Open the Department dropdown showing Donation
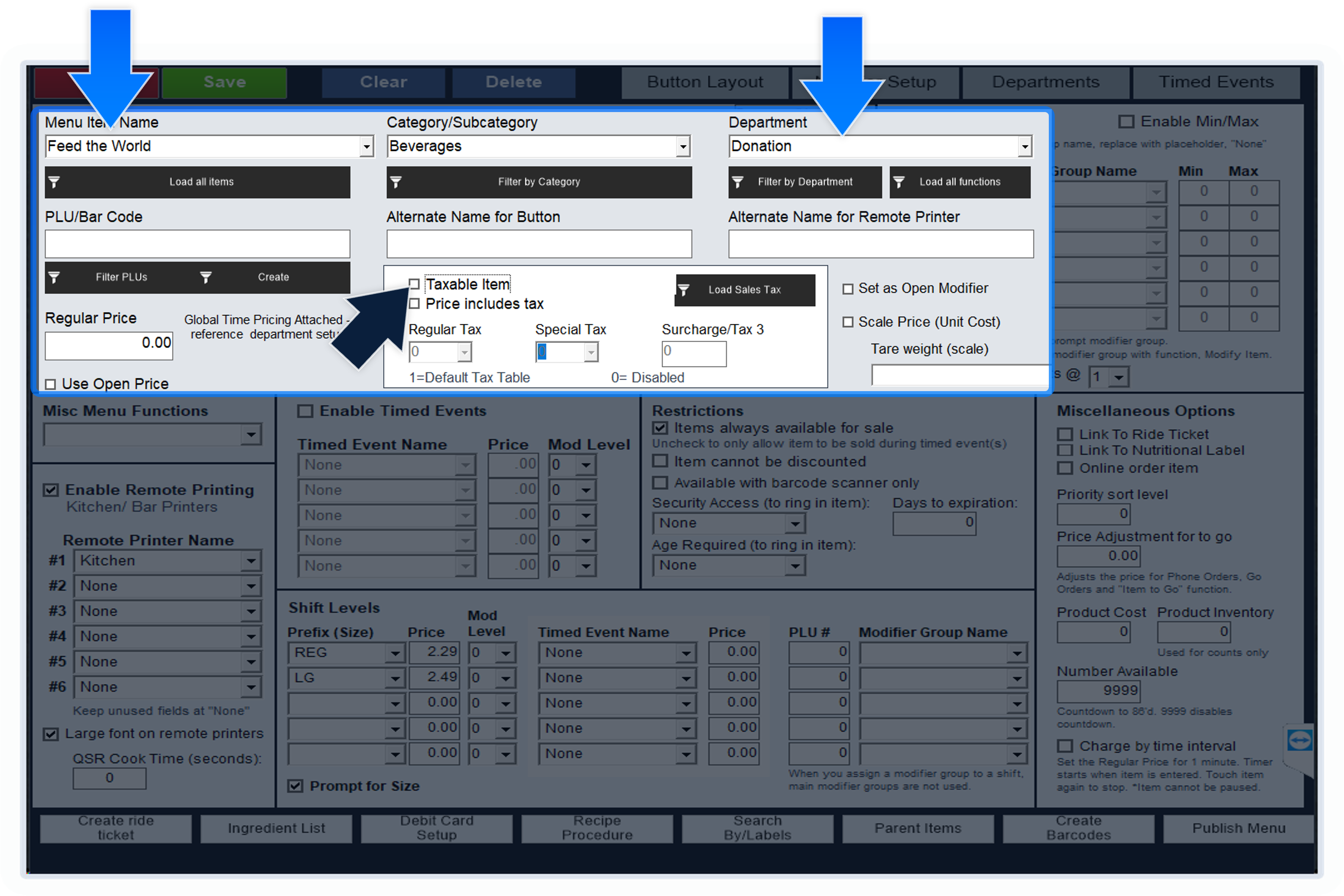 [x=1025, y=147]
